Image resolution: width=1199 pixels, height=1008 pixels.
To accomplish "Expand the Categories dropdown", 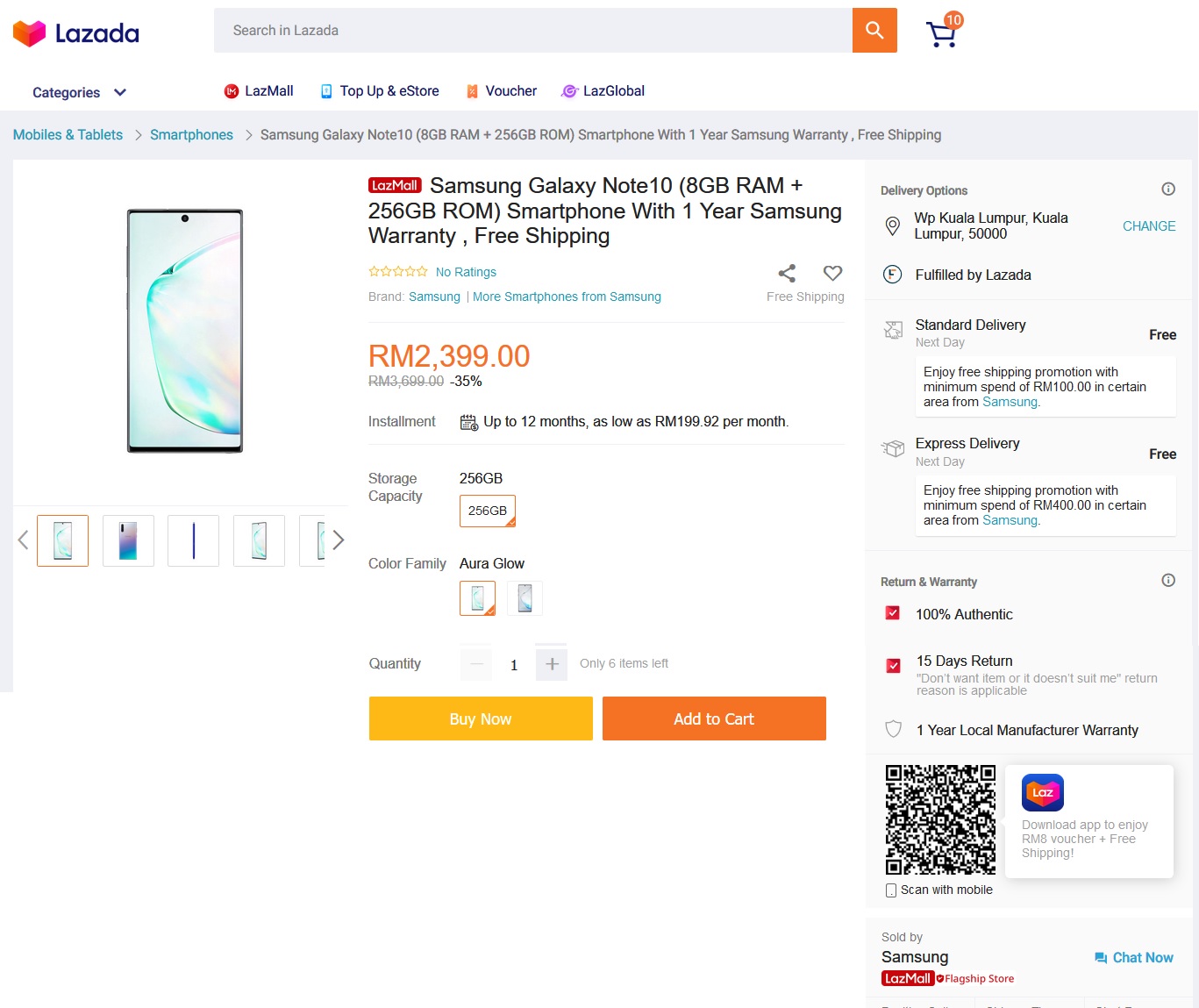I will pos(79,92).
